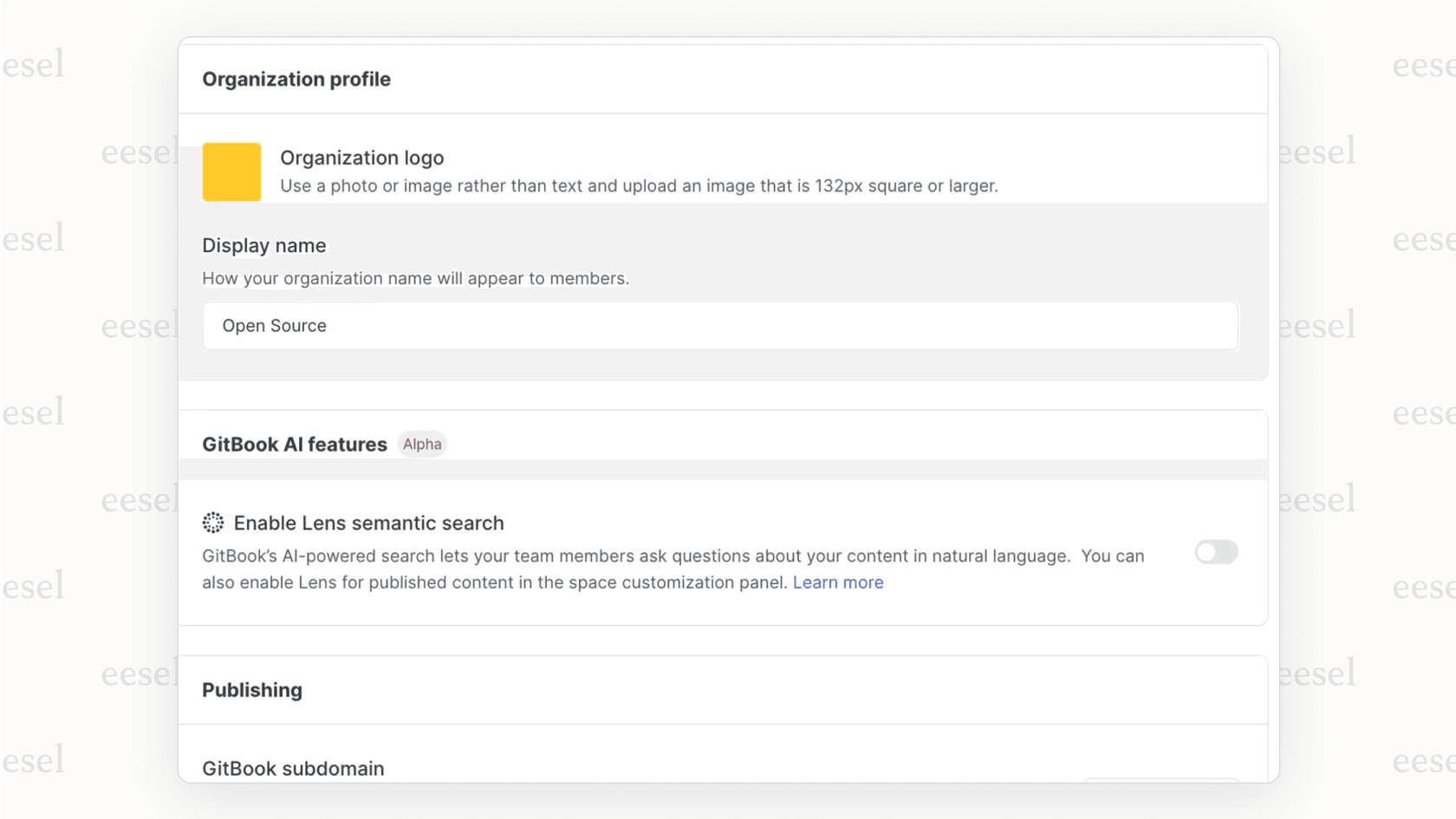
Task: Click the Alpha badge next to GitBook AI features
Action: tap(422, 444)
